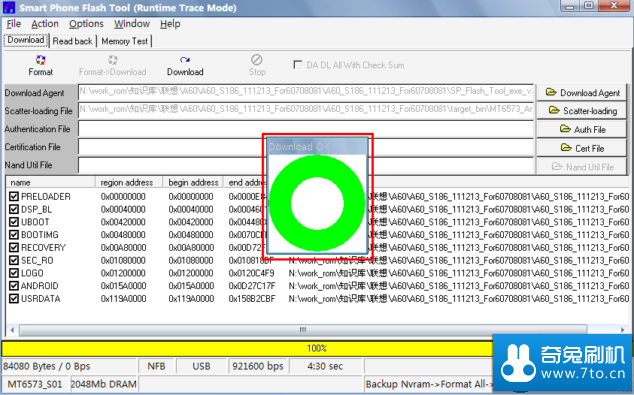The image size is (634, 395).
Task: Click the RECOVERY region address 0x00A80000
Action: tap(123, 247)
